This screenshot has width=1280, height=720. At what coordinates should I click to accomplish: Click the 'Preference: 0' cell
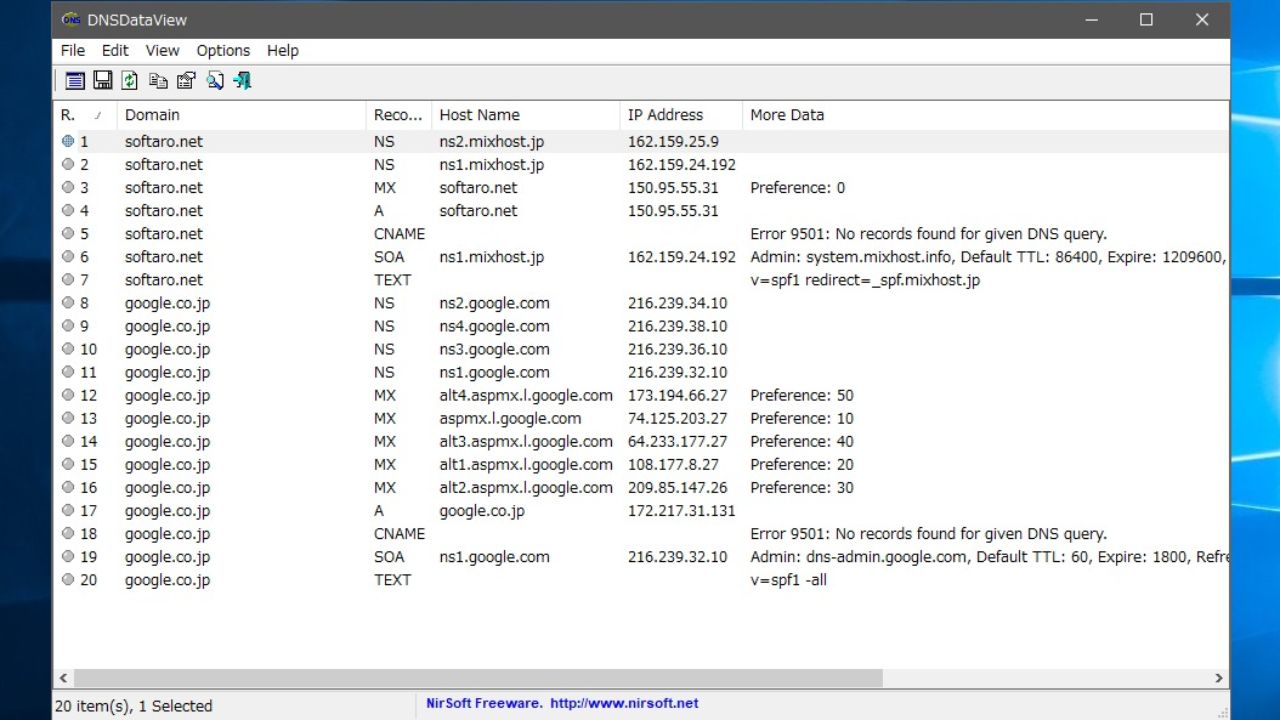click(798, 188)
